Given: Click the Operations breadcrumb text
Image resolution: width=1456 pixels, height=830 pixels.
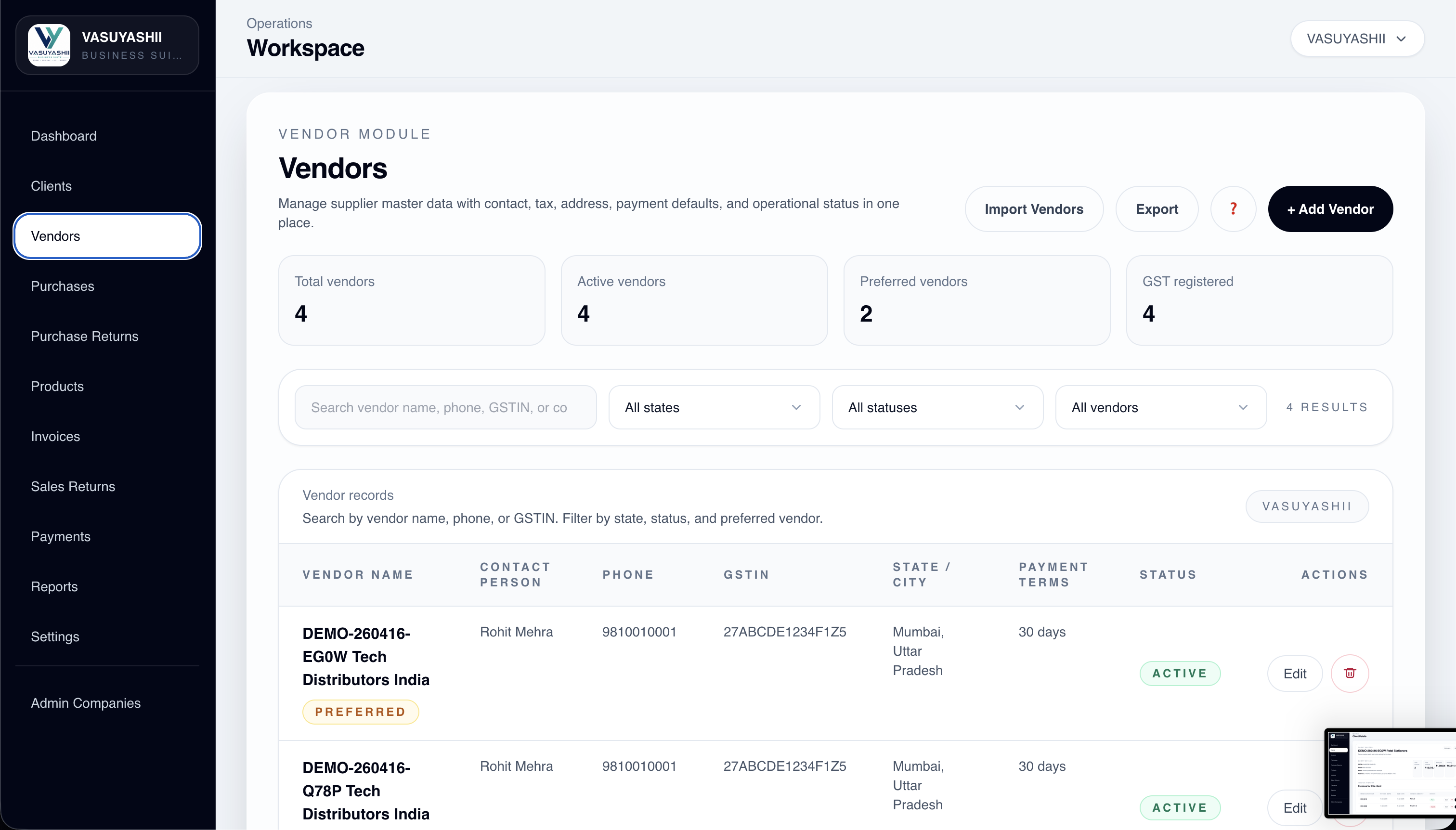Looking at the screenshot, I should click(279, 24).
